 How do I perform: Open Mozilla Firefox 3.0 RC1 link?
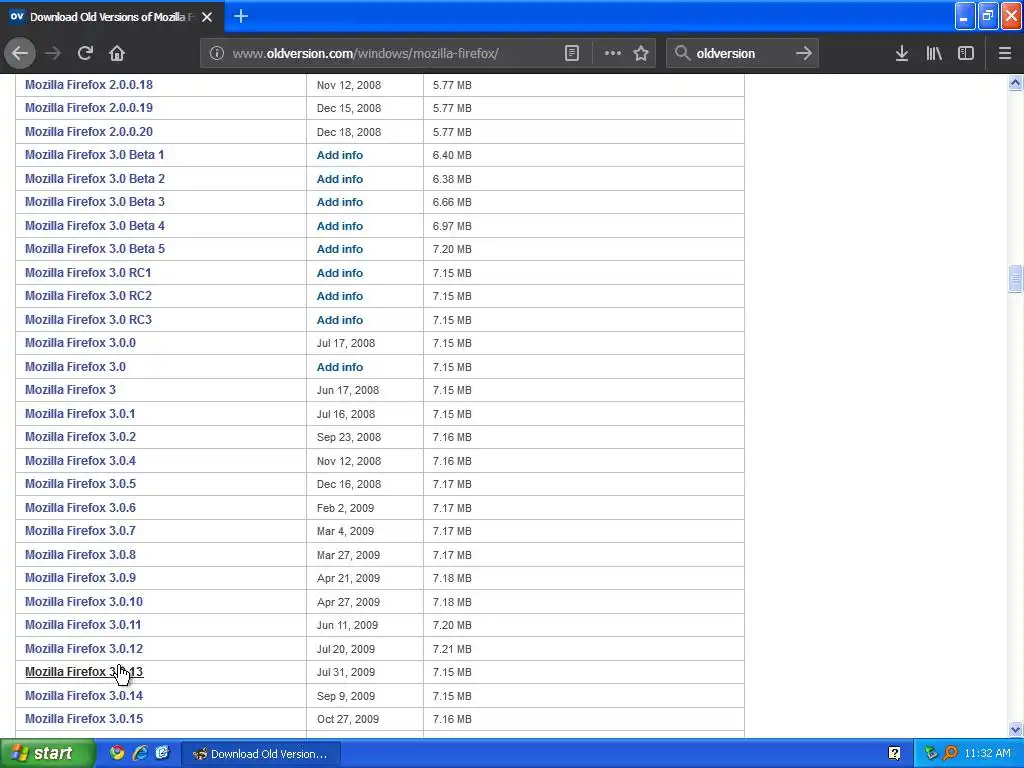pos(88,272)
